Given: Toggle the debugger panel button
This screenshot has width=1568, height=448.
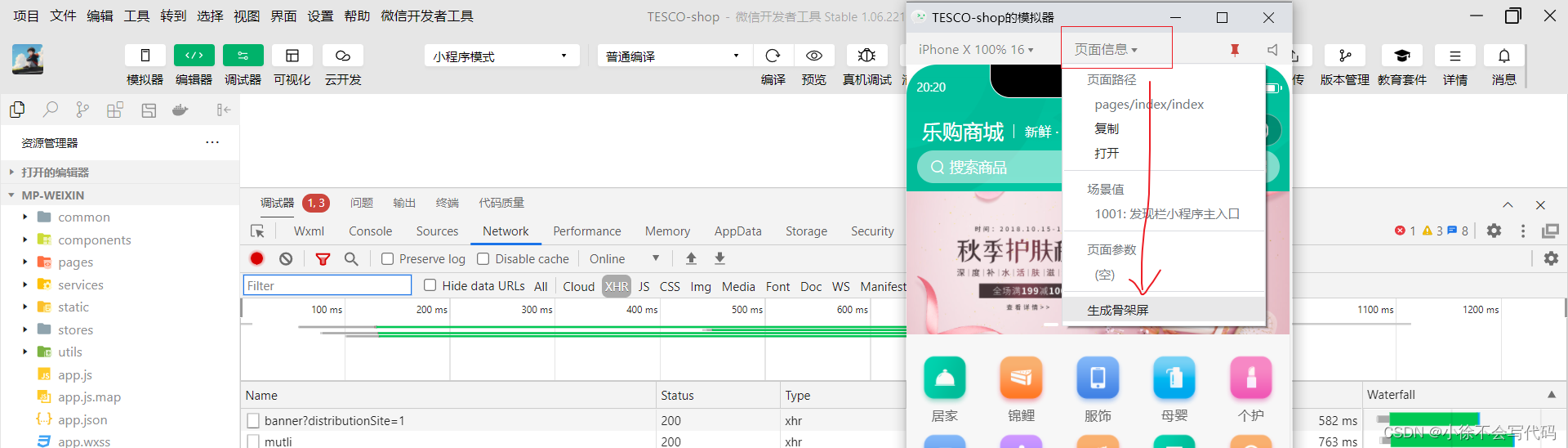Looking at the screenshot, I should (243, 56).
